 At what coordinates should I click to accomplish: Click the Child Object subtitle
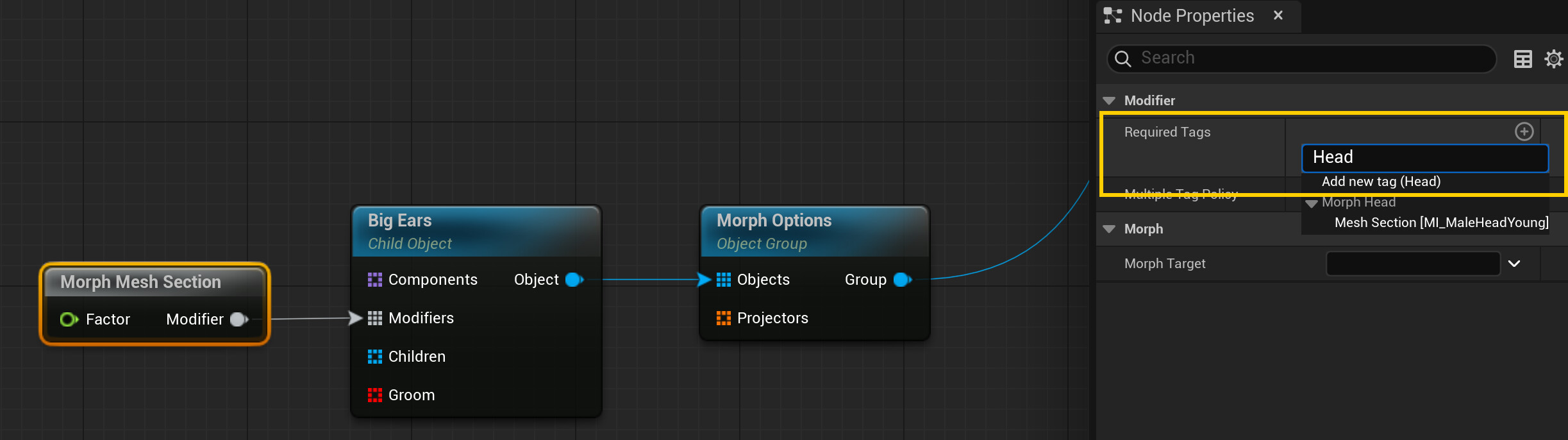coord(410,244)
